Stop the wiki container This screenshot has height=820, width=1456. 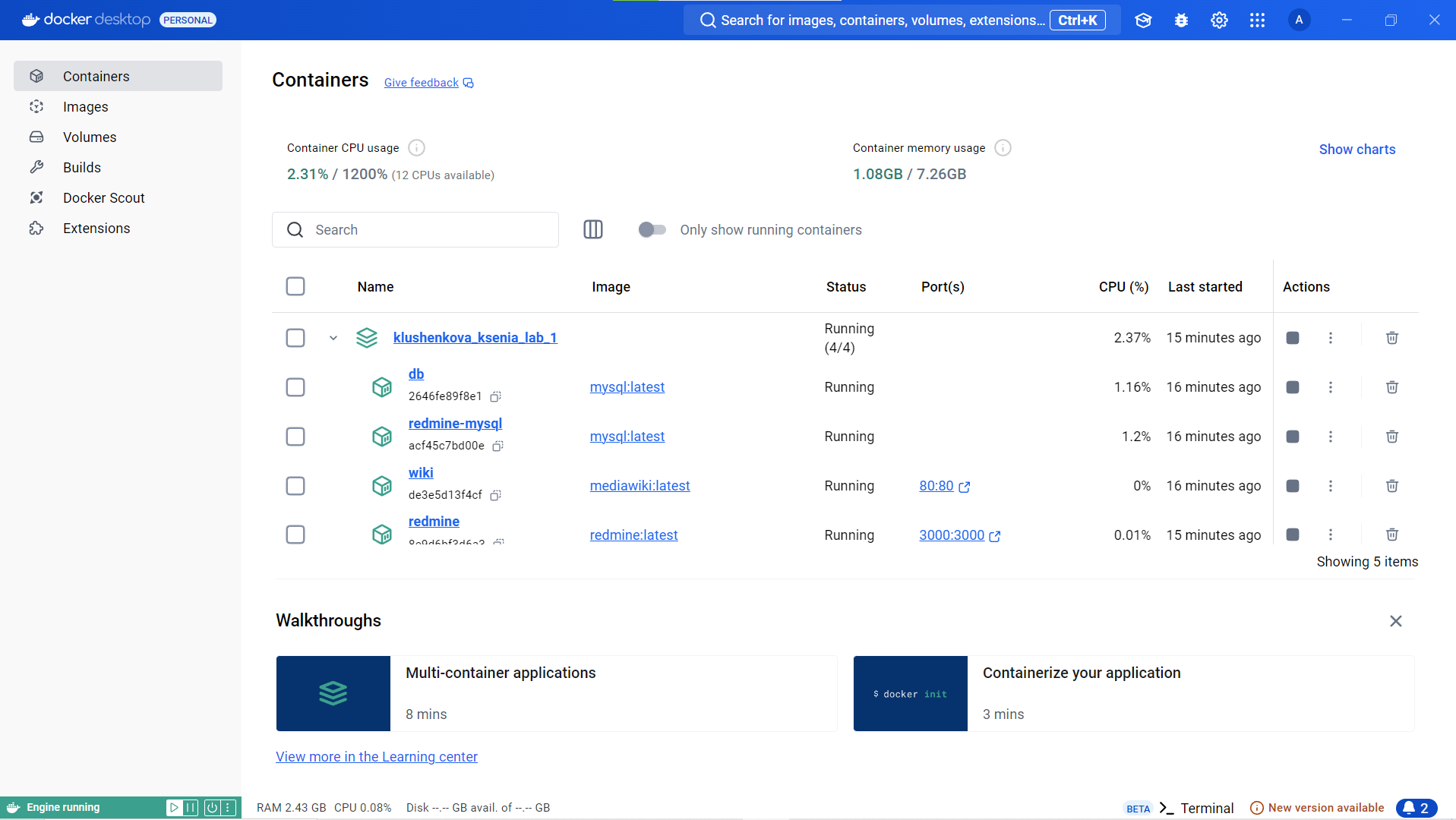tap(1292, 486)
